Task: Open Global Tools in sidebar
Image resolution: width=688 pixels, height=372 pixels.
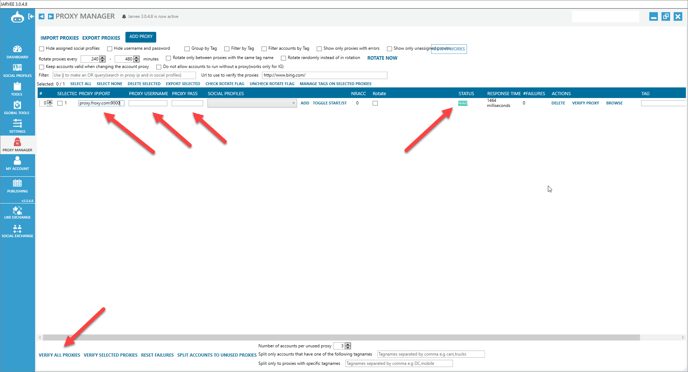Action: point(17,107)
